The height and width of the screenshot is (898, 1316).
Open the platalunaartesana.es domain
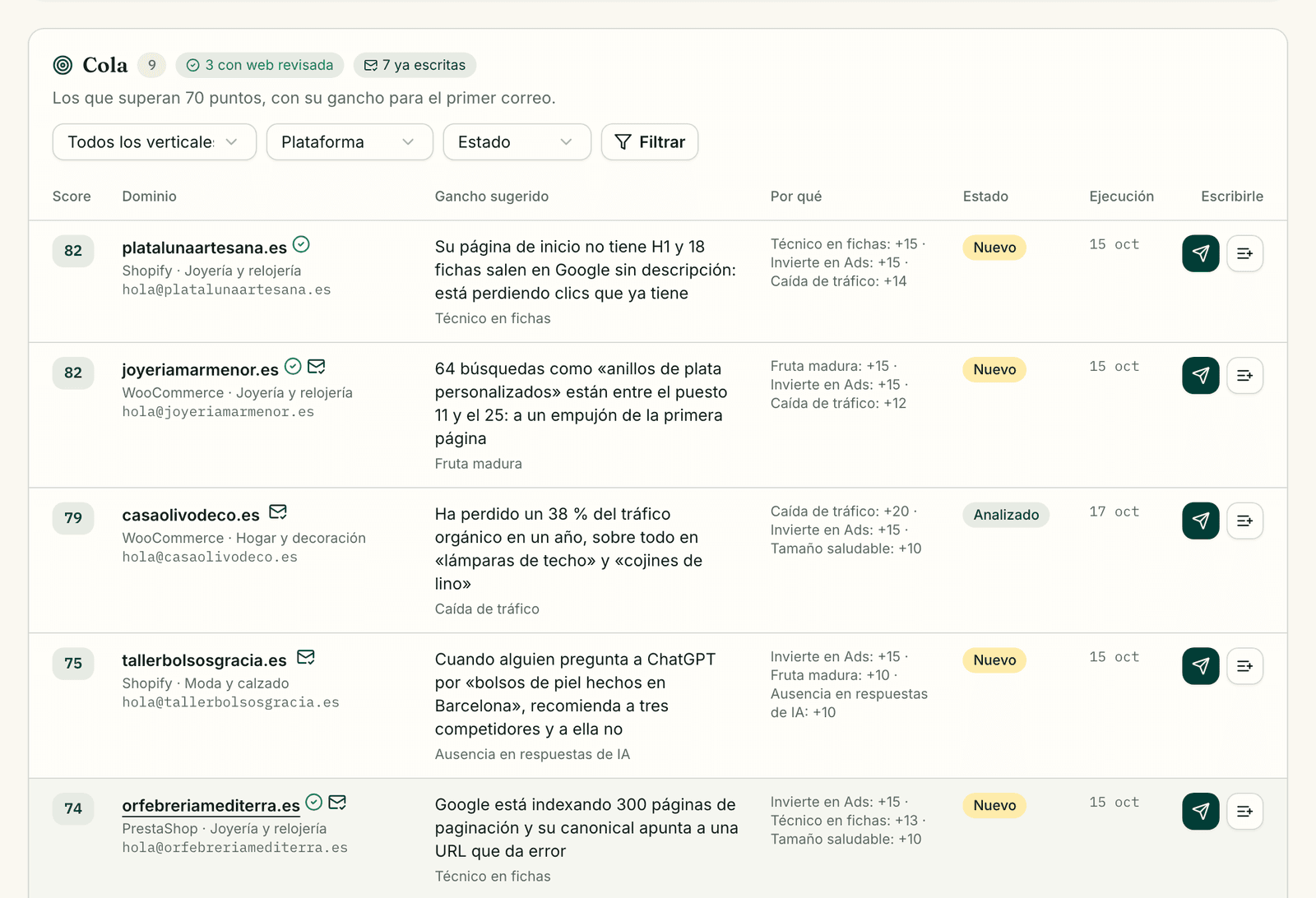click(x=204, y=248)
